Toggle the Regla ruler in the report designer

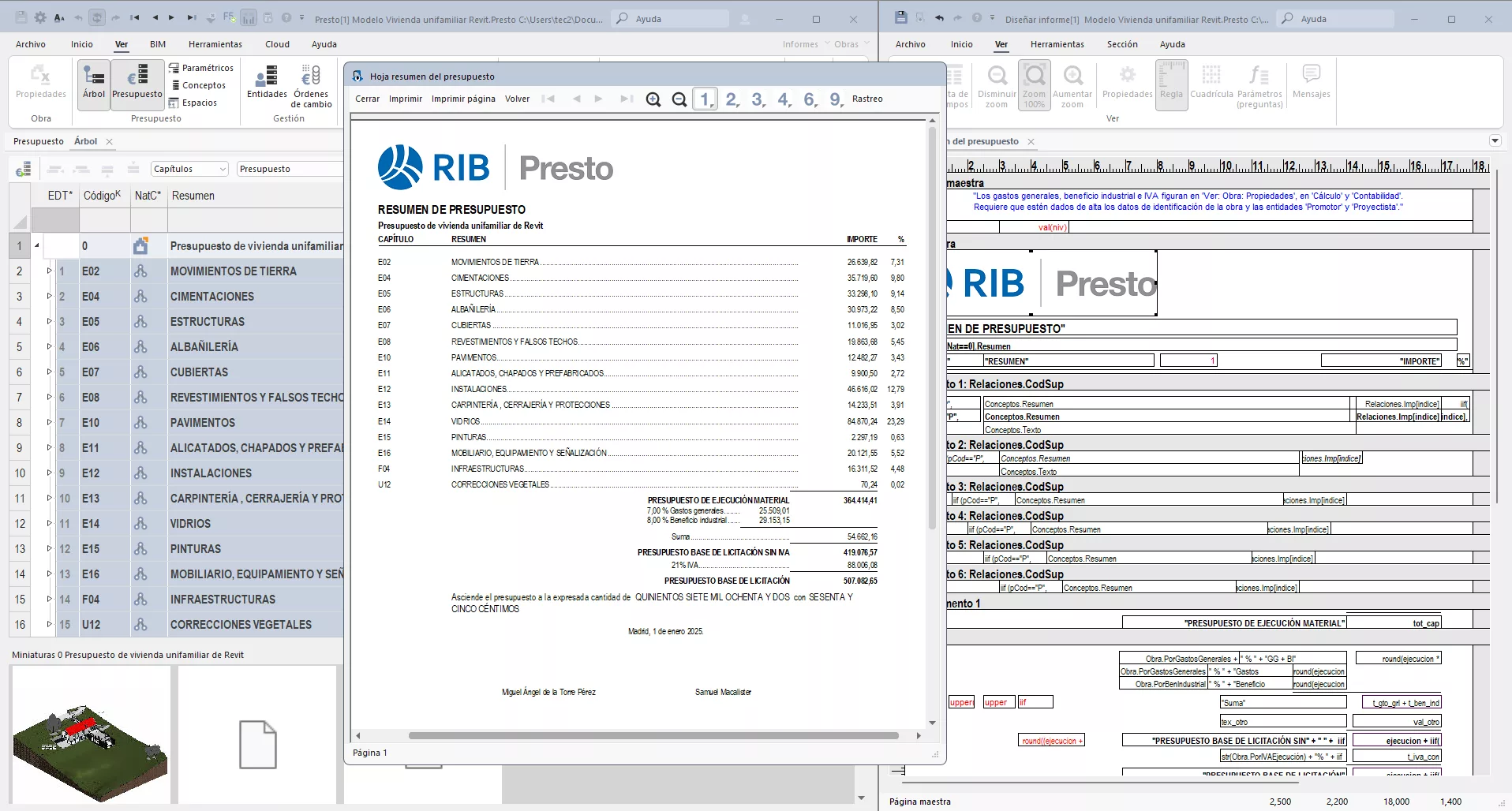coord(1171,86)
